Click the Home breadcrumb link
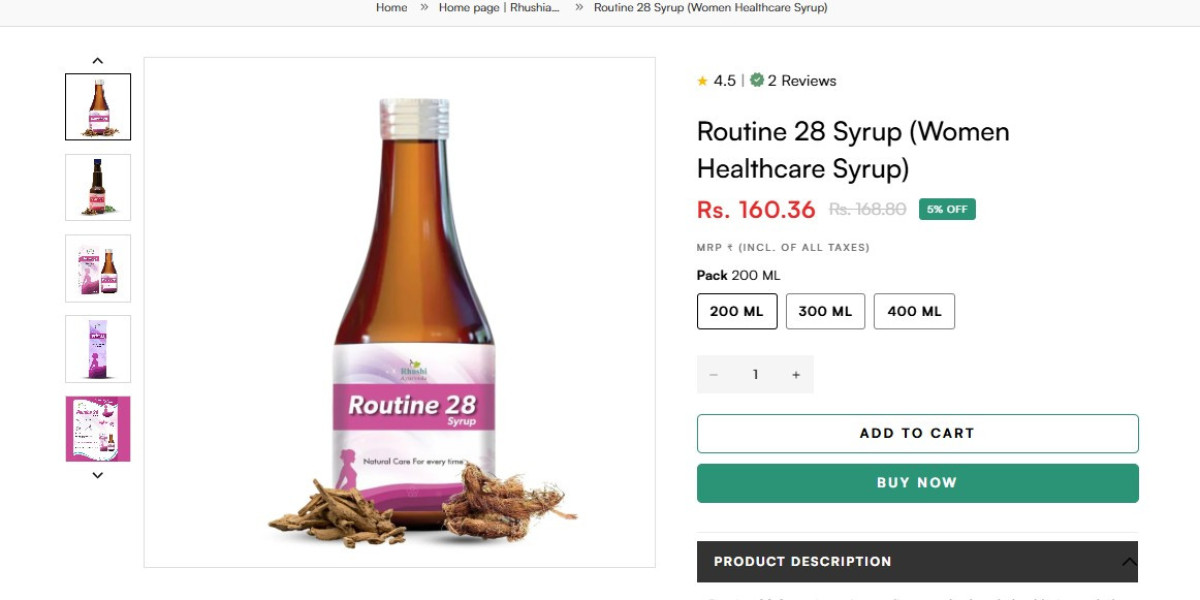 tap(390, 7)
